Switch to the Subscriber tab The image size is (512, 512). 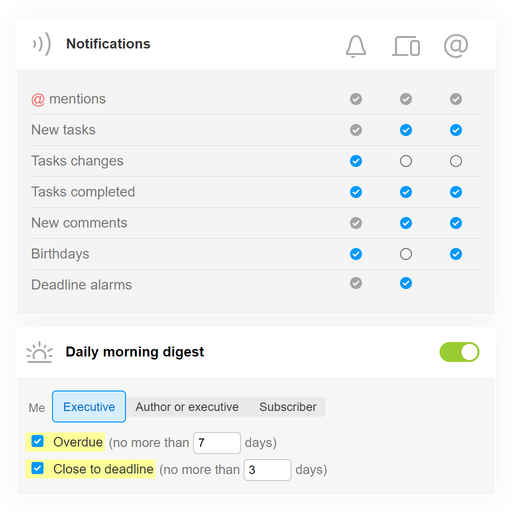[x=288, y=407]
